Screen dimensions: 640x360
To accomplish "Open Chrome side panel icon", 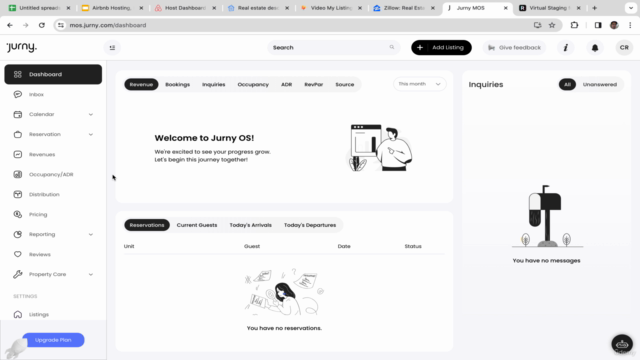I will point(598,25).
